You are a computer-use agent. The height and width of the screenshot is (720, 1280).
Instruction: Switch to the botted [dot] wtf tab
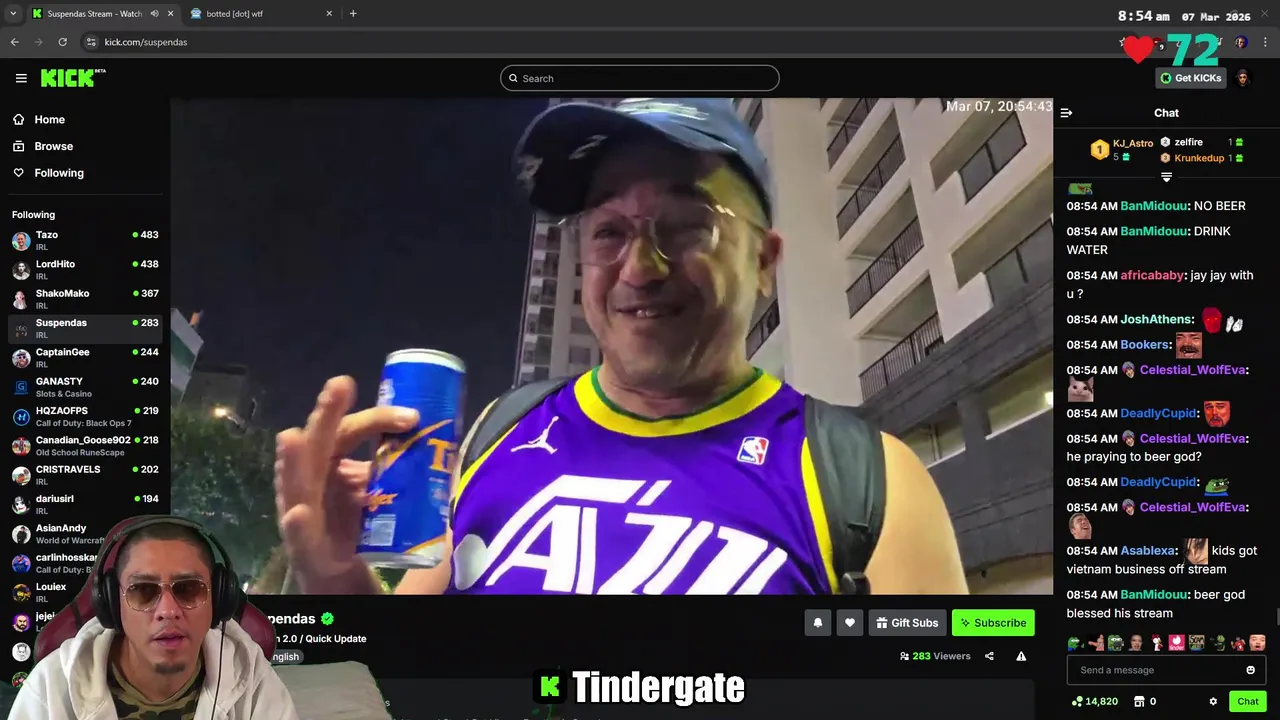[x=262, y=14]
